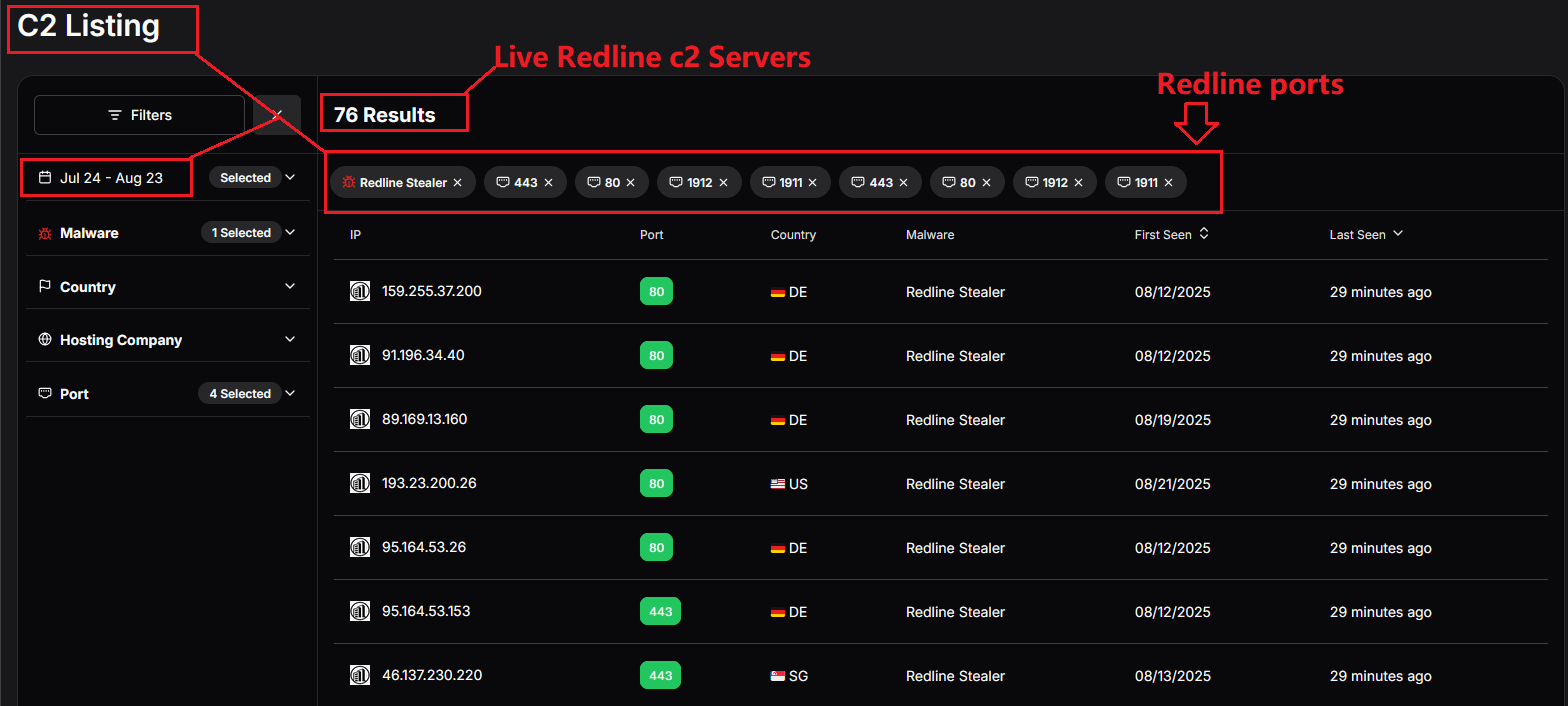Viewport: 1568px width, 706px height.
Task: Click the port icon beside the Port filter
Action: click(45, 394)
